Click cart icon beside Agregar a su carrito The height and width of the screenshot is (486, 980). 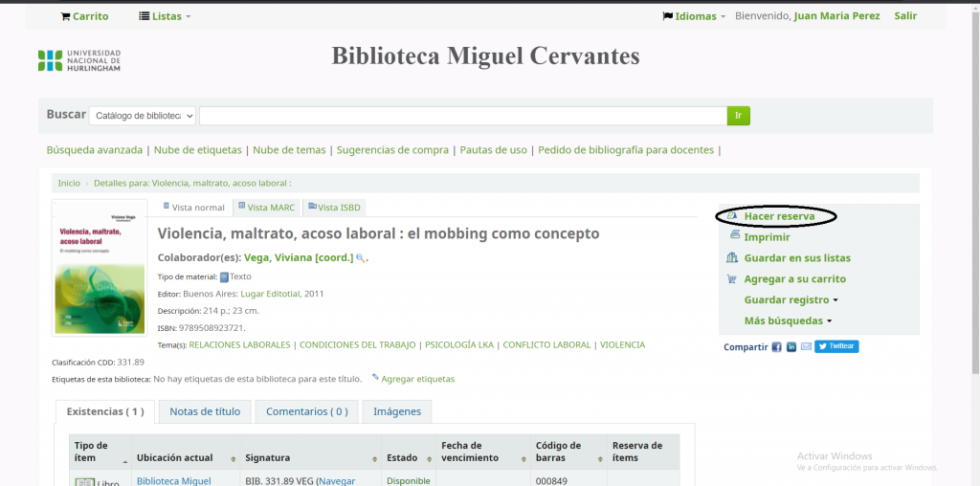click(732, 279)
